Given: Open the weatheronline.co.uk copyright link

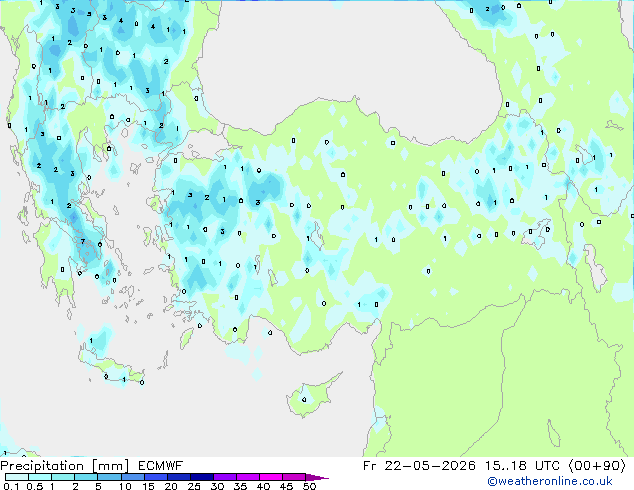Looking at the screenshot, I should point(550,481).
